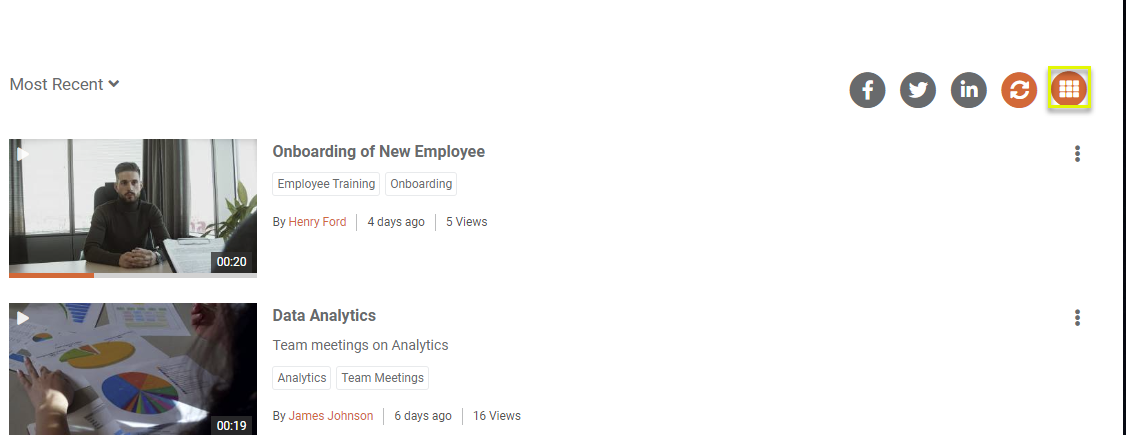
Task: Share via Twitter icon
Action: click(918, 90)
